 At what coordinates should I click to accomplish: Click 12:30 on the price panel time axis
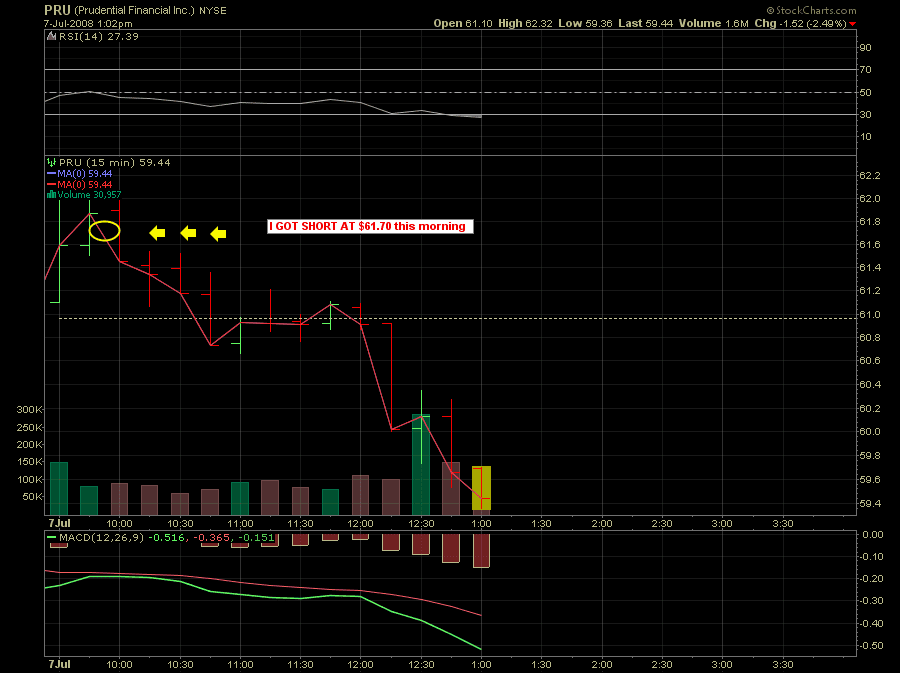(421, 524)
